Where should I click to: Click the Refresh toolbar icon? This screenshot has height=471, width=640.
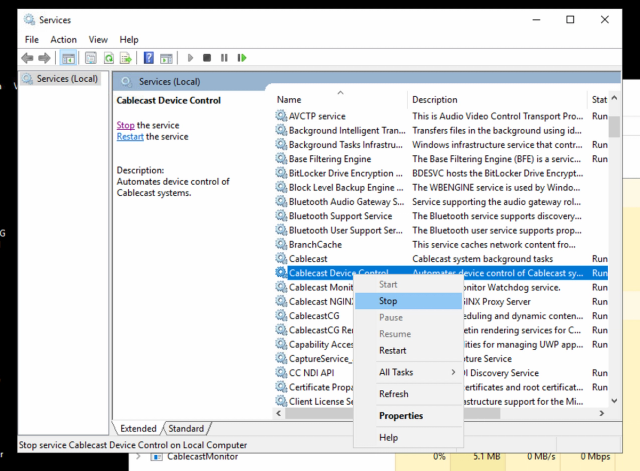[109, 58]
